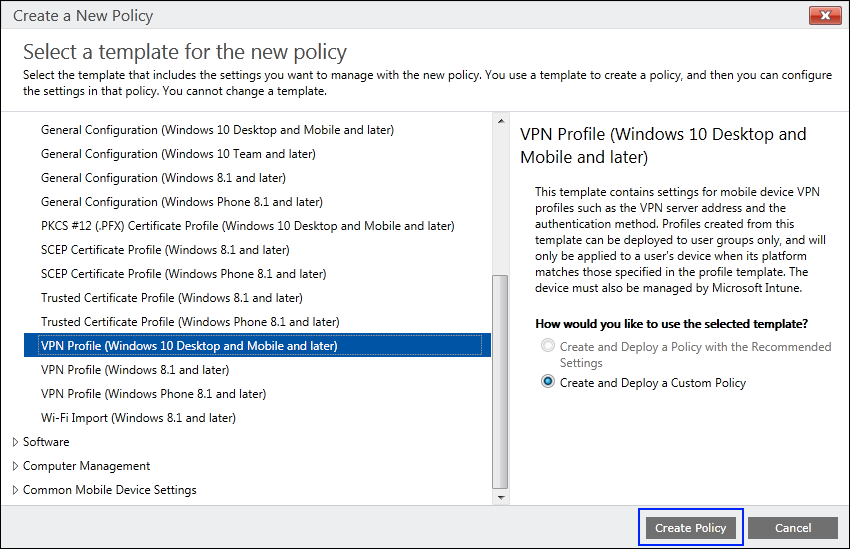Expand the Computer Management node
The image size is (850, 549).
point(15,466)
